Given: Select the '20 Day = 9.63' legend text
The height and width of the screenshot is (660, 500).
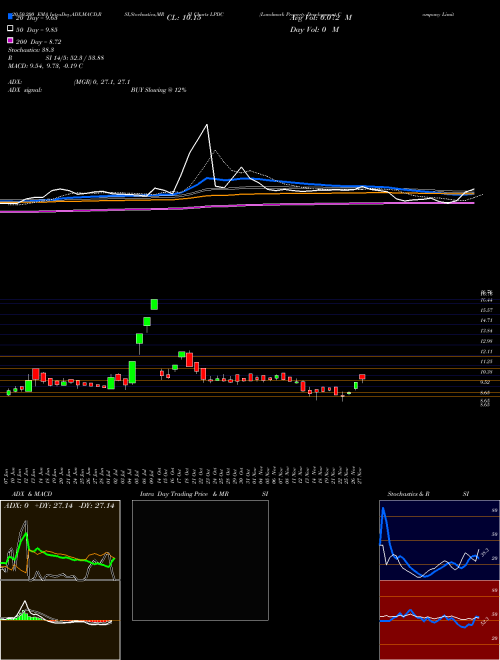Looking at the screenshot, I should click(36, 18).
